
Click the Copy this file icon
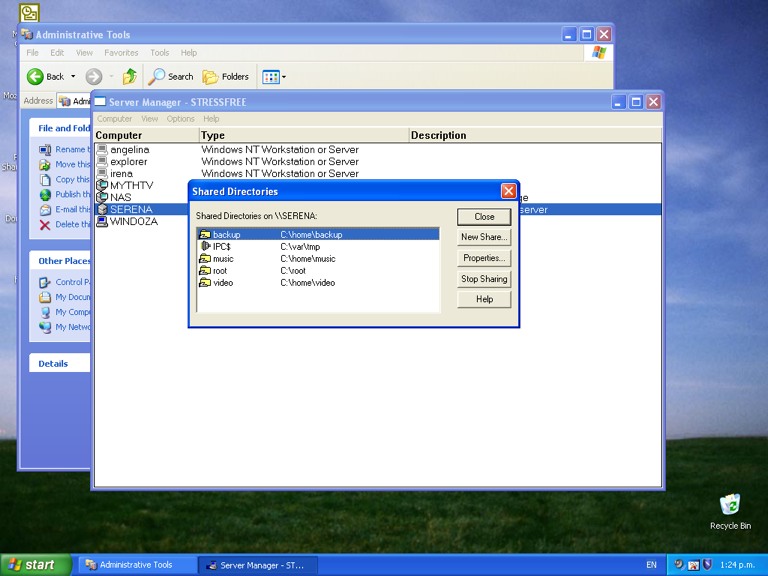point(45,180)
